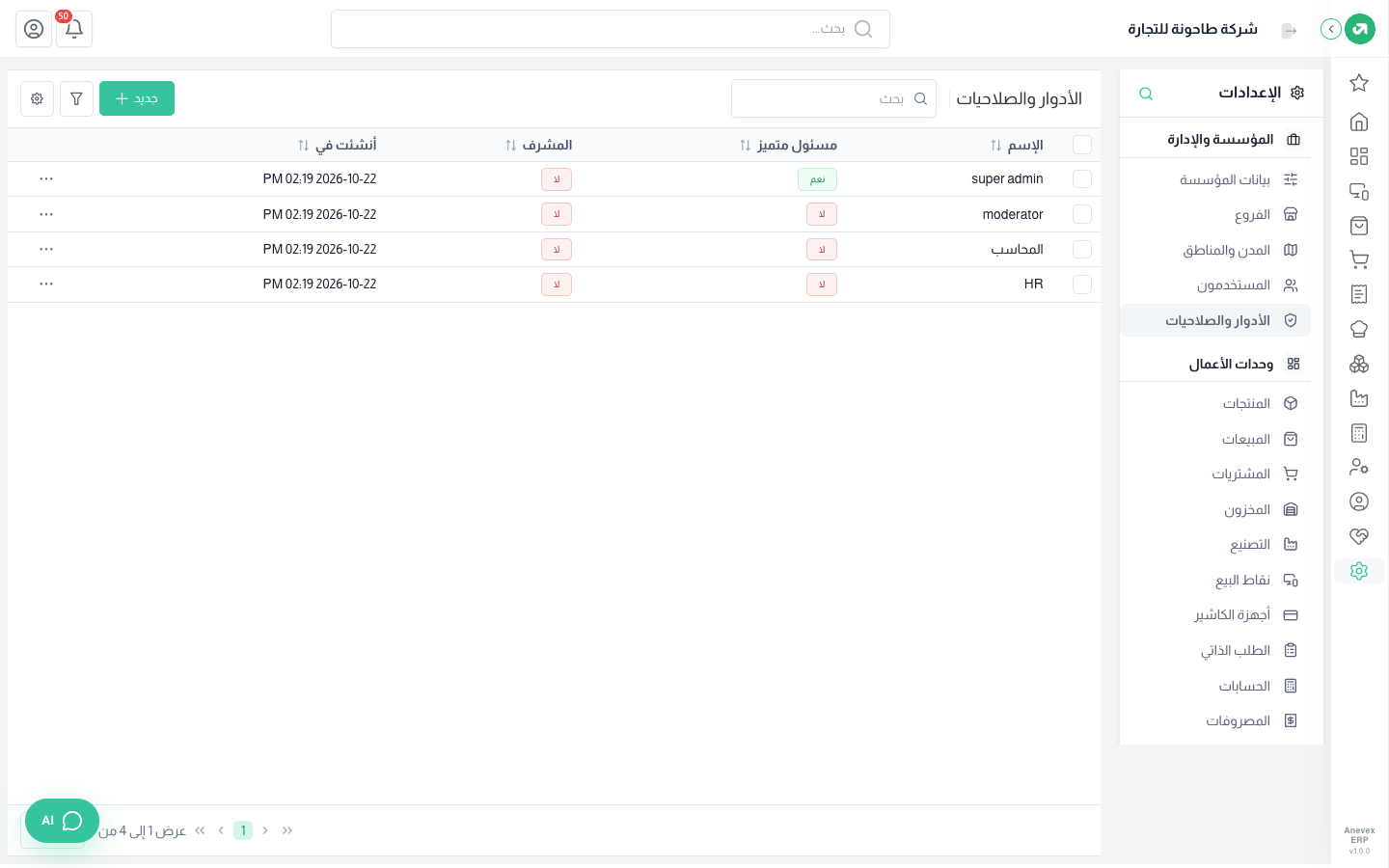Open the calculator icon in sidebar
The image size is (1389, 868).
point(1359,433)
